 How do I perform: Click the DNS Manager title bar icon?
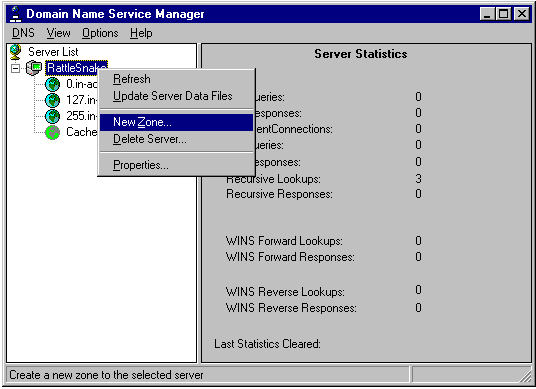pos(15,14)
